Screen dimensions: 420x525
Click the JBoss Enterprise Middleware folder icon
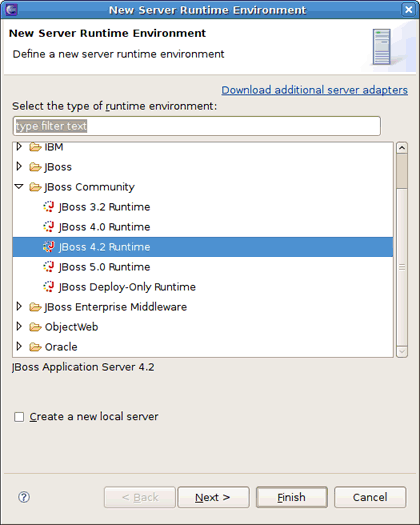(x=35, y=307)
